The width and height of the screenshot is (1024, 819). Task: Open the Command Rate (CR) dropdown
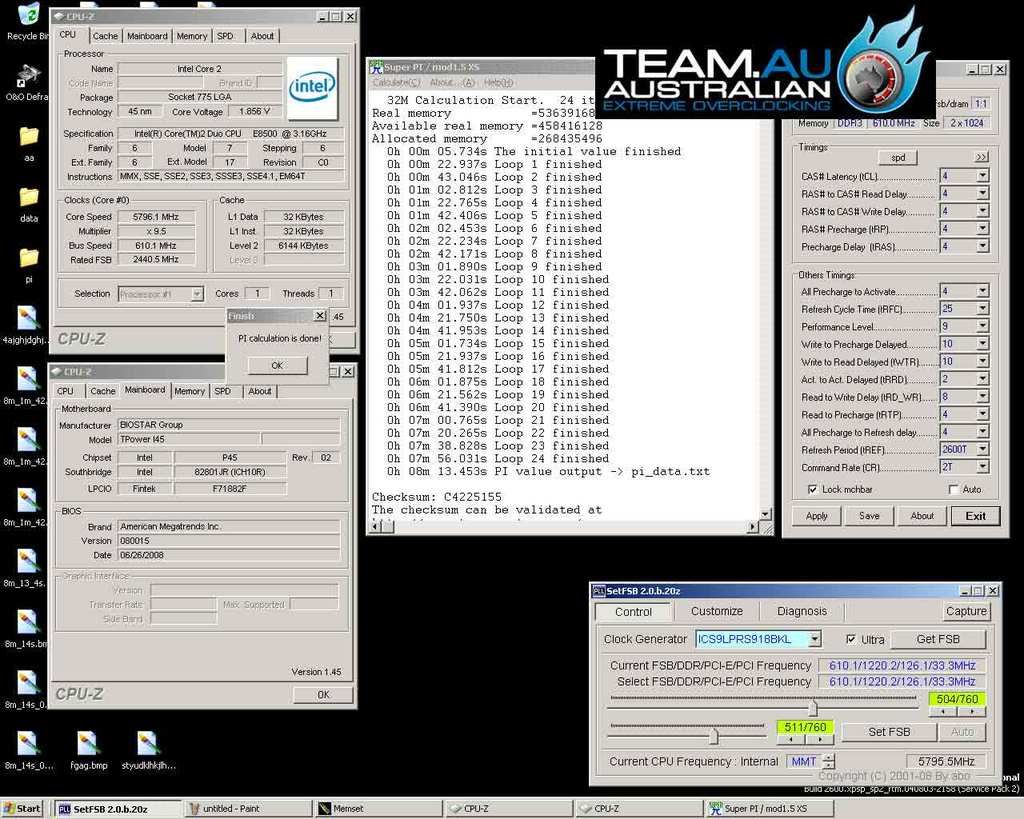982,467
